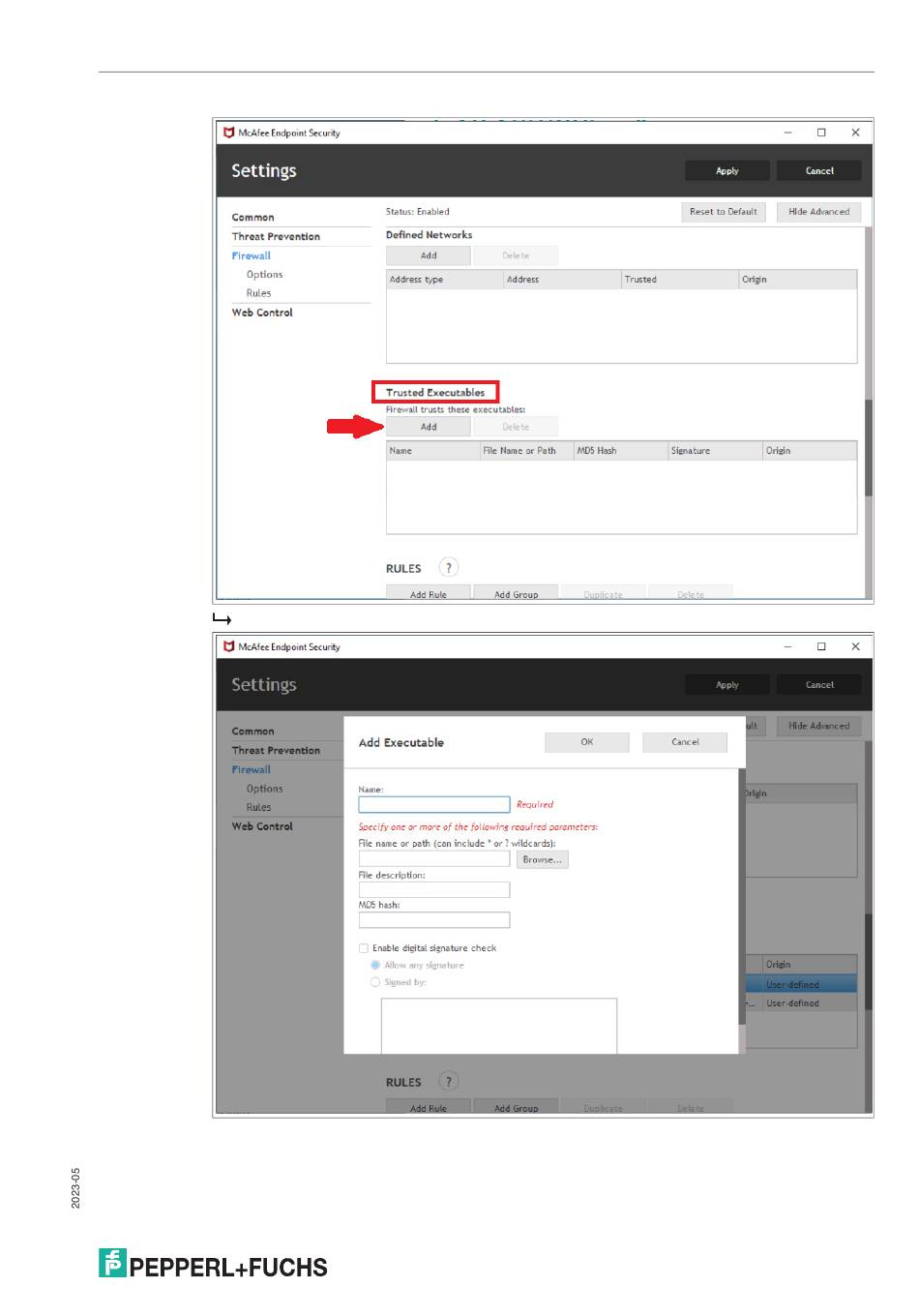Focus the Name field in Add Executable

(x=434, y=804)
